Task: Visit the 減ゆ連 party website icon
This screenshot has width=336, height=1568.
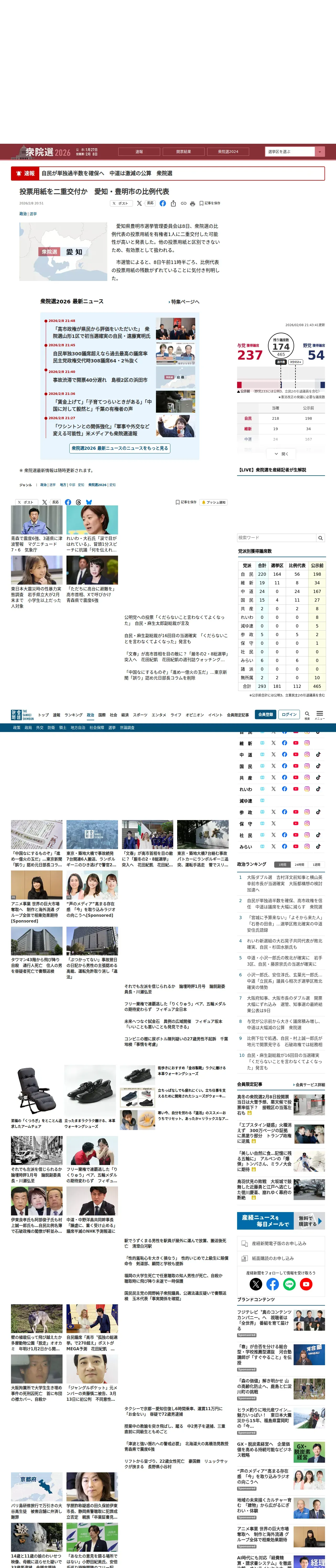Action: (262, 800)
